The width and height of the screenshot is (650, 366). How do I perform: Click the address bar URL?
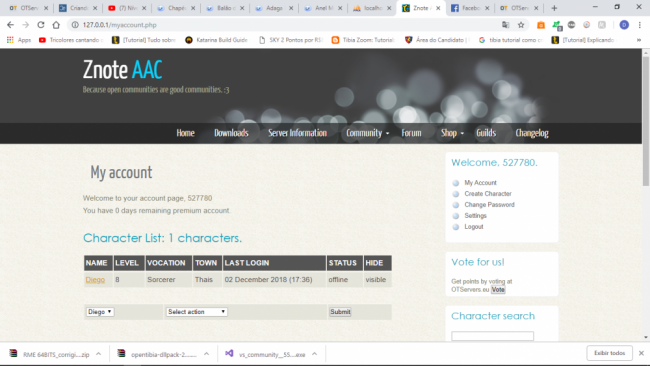[x=119, y=25]
